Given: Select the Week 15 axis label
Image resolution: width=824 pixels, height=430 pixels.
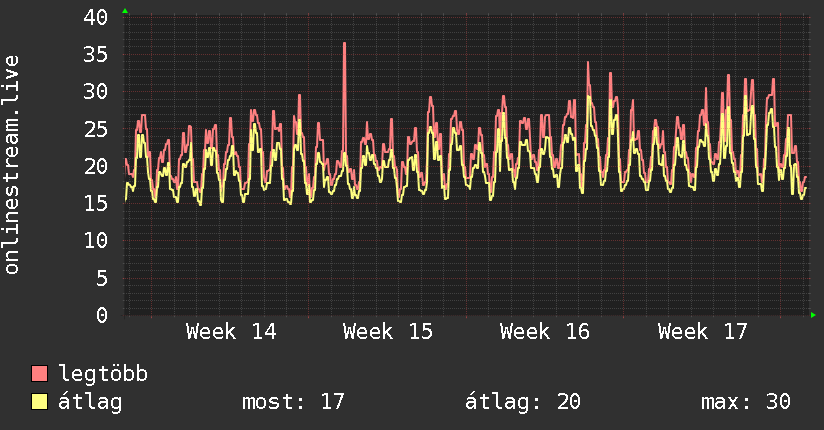Looking at the screenshot, I should point(388,332).
